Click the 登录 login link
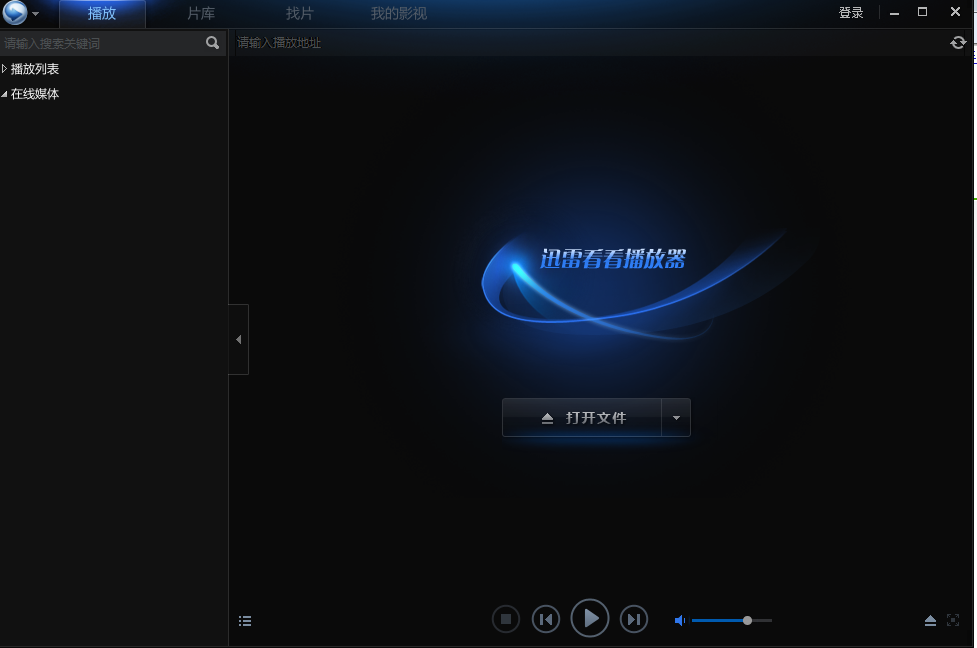Screen dimensions: 977x648 click(x=851, y=13)
